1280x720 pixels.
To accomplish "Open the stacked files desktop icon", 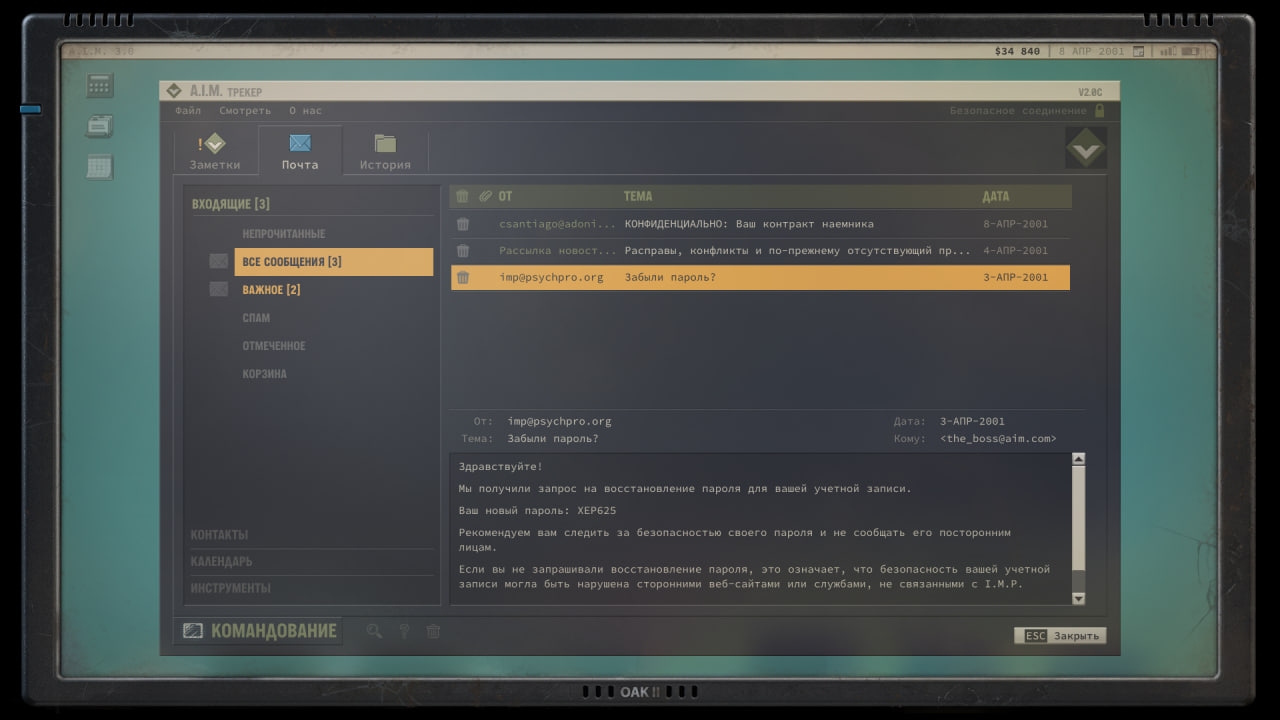I will click(99, 126).
